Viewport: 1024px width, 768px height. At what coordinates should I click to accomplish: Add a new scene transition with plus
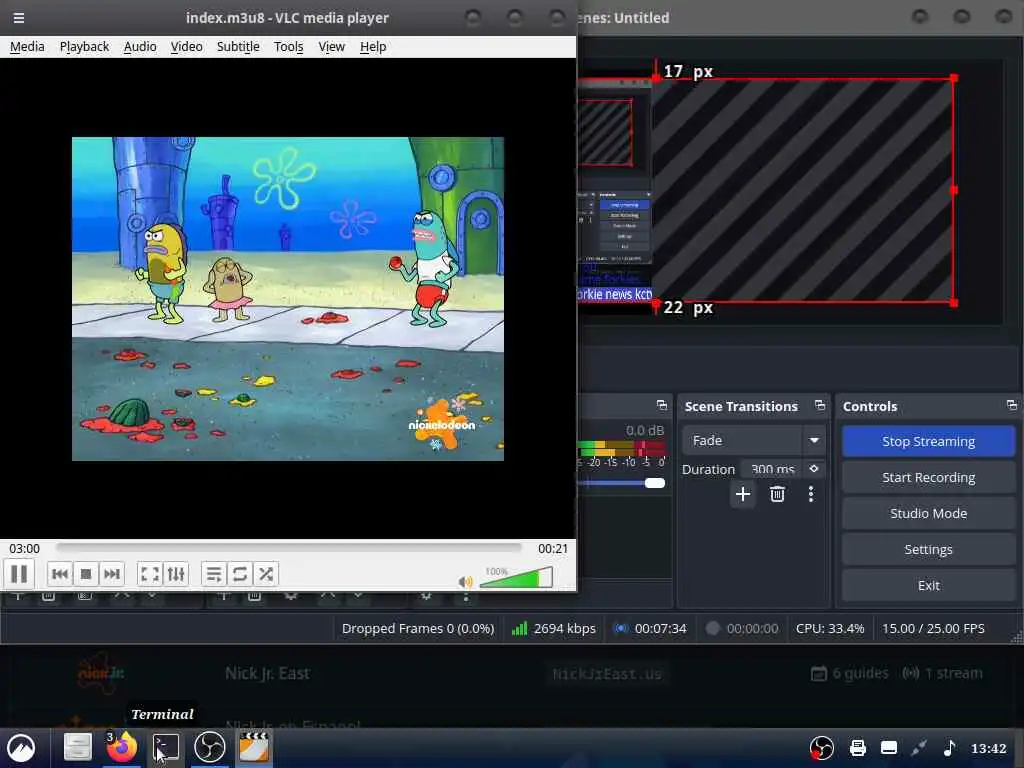click(x=743, y=494)
